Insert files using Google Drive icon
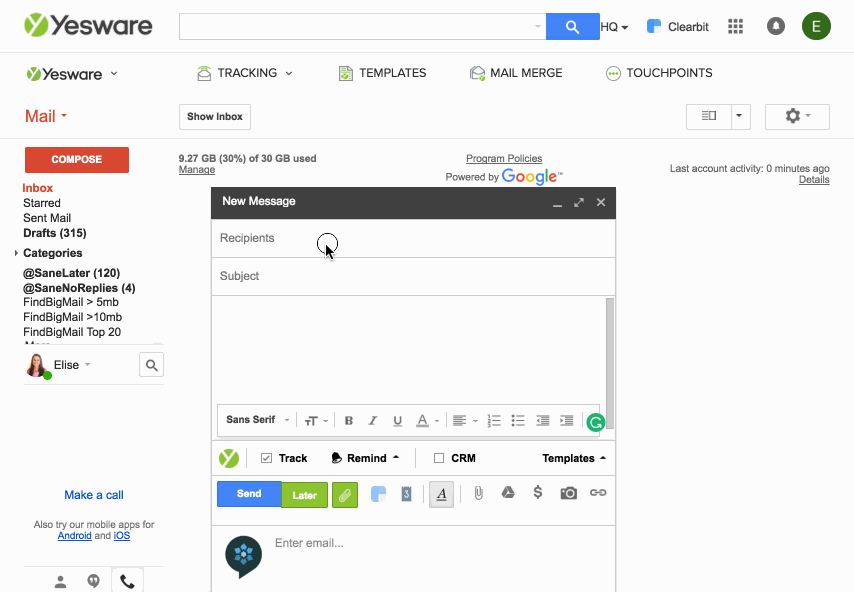The width and height of the screenshot is (854, 592). [x=508, y=493]
